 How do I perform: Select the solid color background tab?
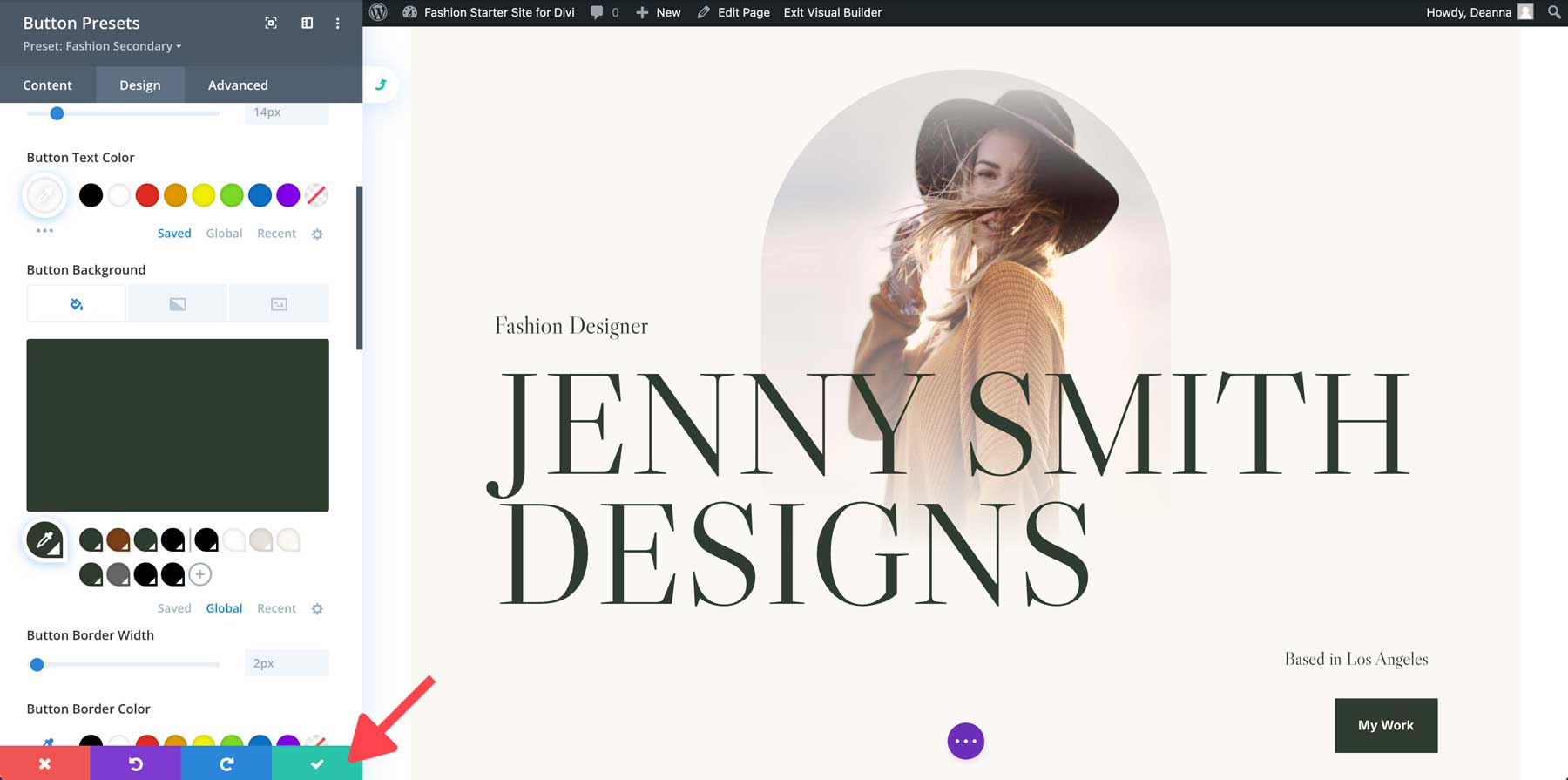coord(77,304)
